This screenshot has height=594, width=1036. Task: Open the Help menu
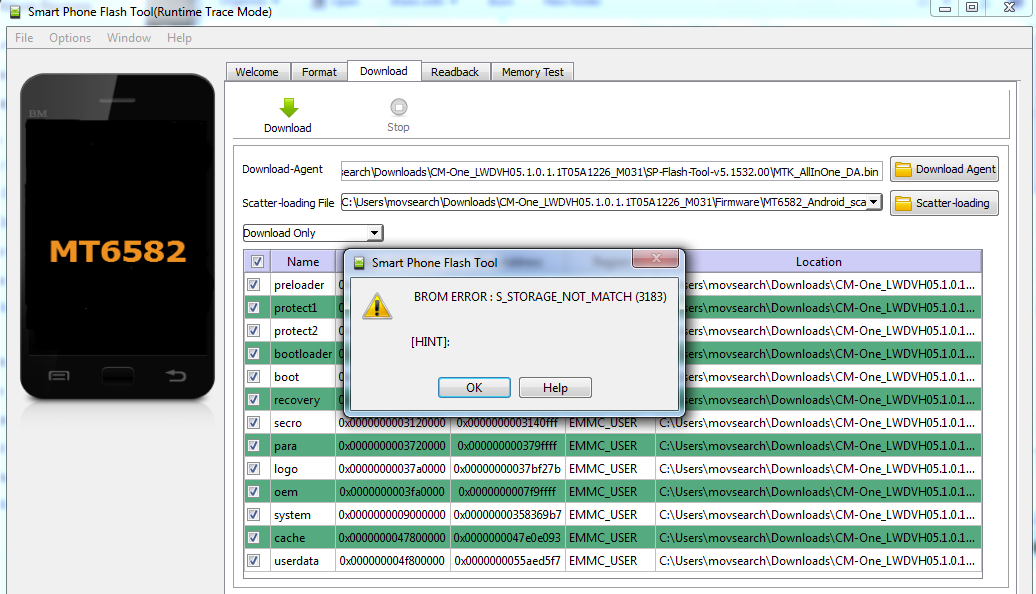[x=179, y=38]
